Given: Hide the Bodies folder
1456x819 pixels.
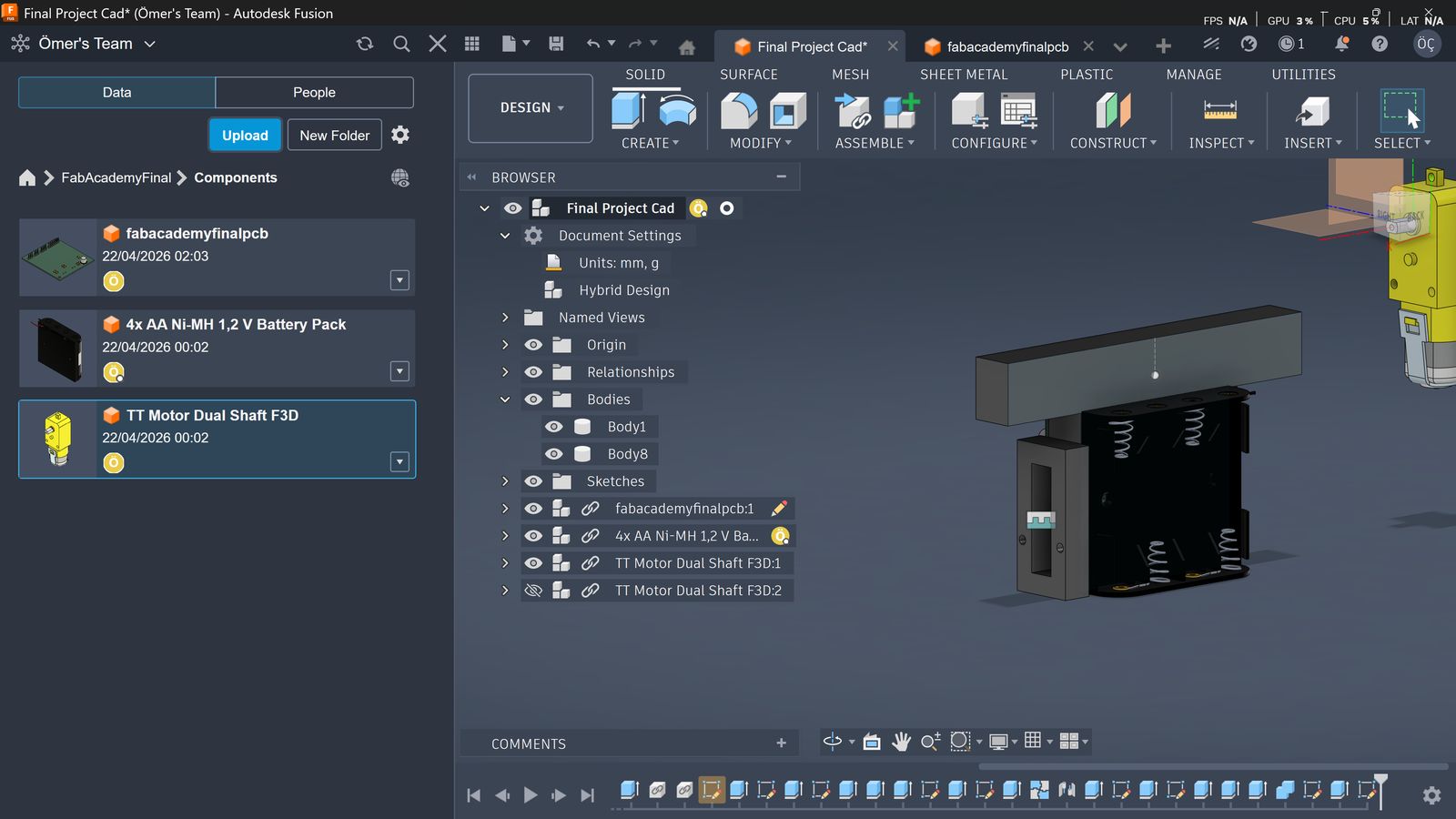Looking at the screenshot, I should [533, 399].
